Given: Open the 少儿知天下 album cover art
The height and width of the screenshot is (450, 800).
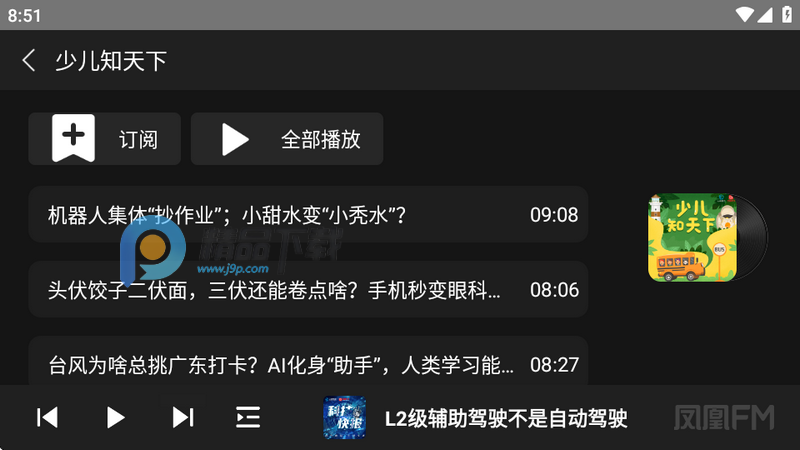Looking at the screenshot, I should [707, 237].
